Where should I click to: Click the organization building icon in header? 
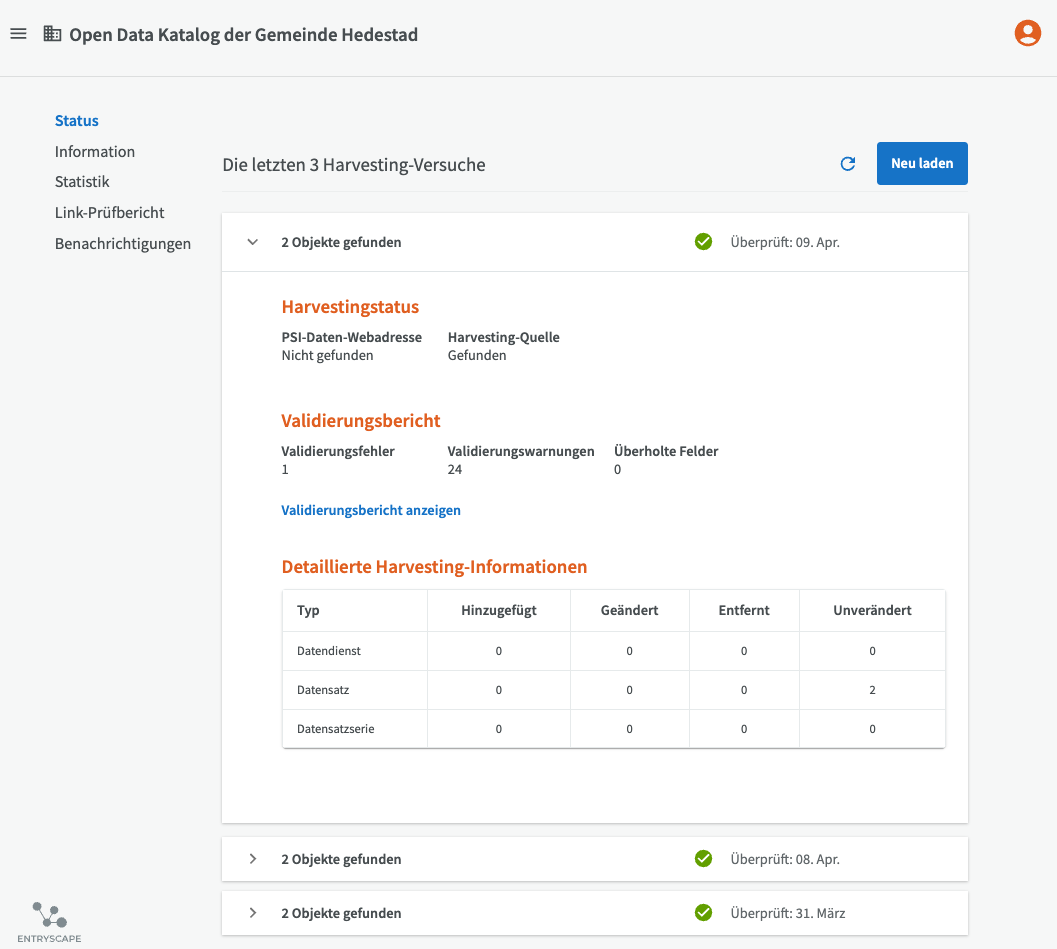point(52,34)
